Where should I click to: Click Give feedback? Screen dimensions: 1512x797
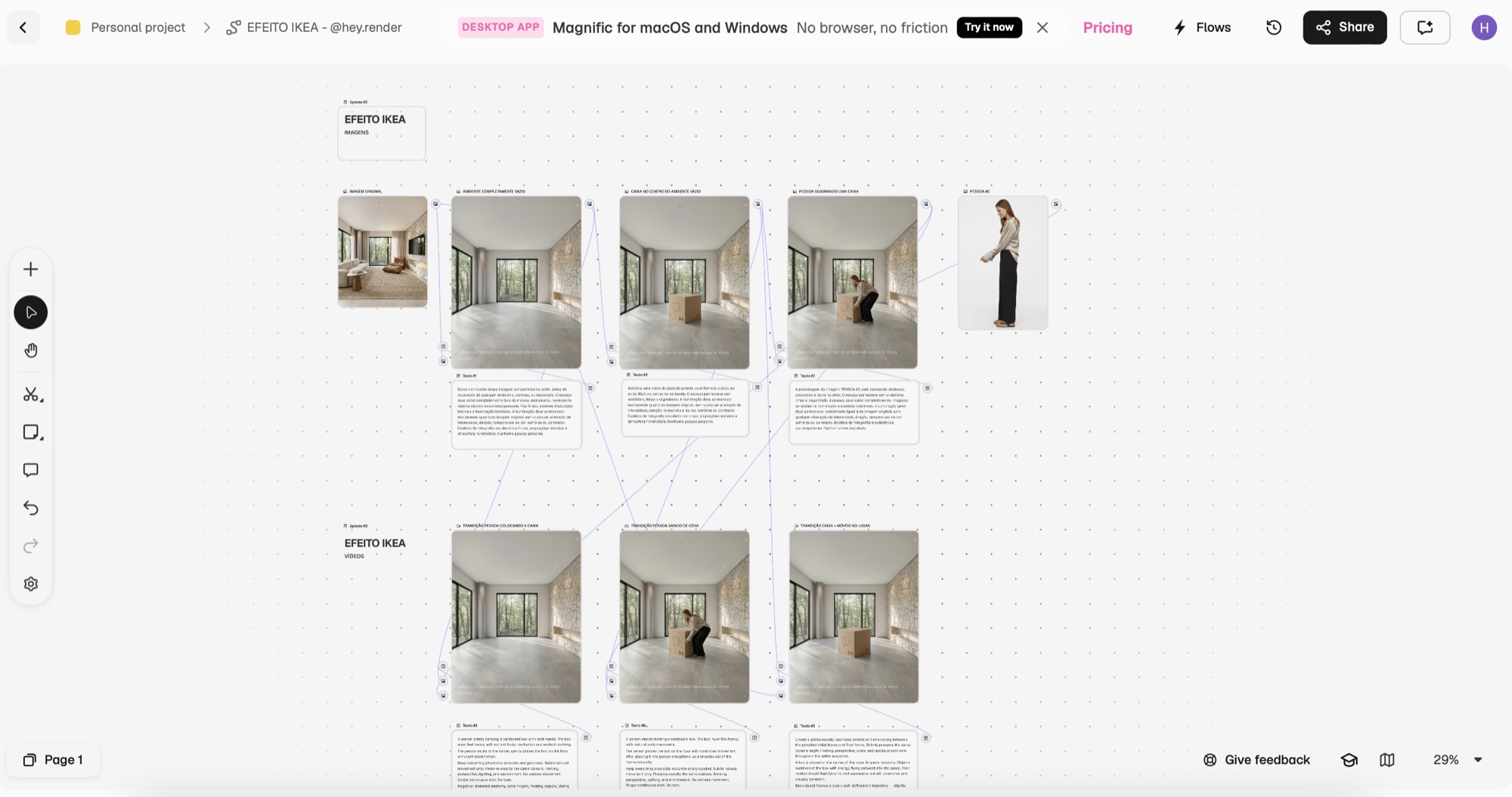click(1256, 760)
